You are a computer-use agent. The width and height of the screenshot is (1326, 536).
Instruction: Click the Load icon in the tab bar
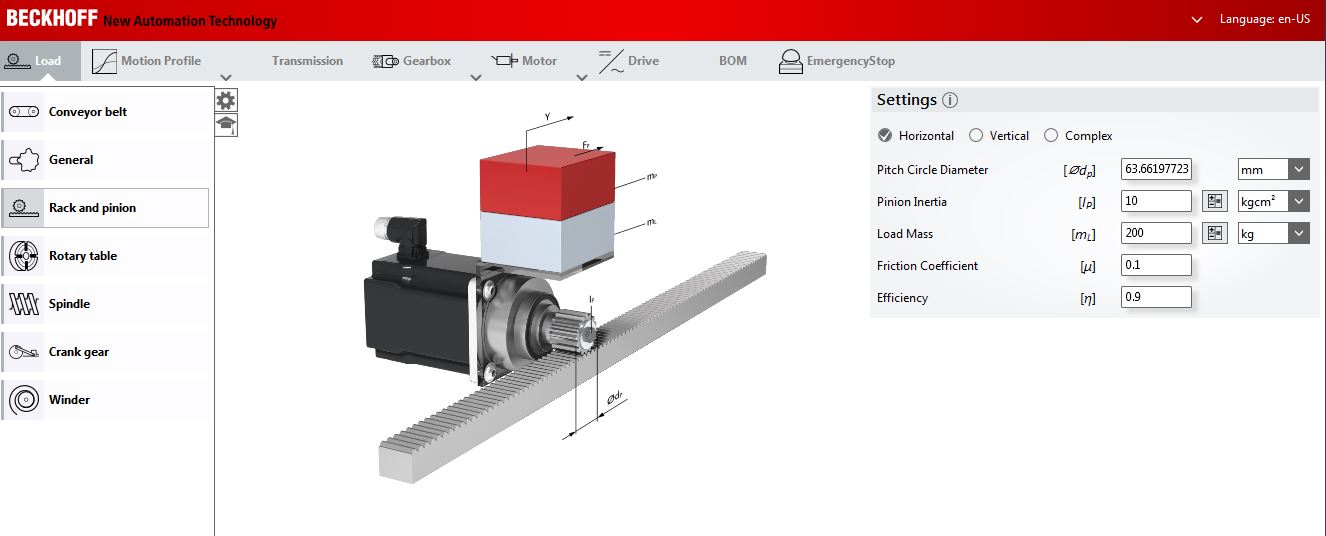(17, 61)
